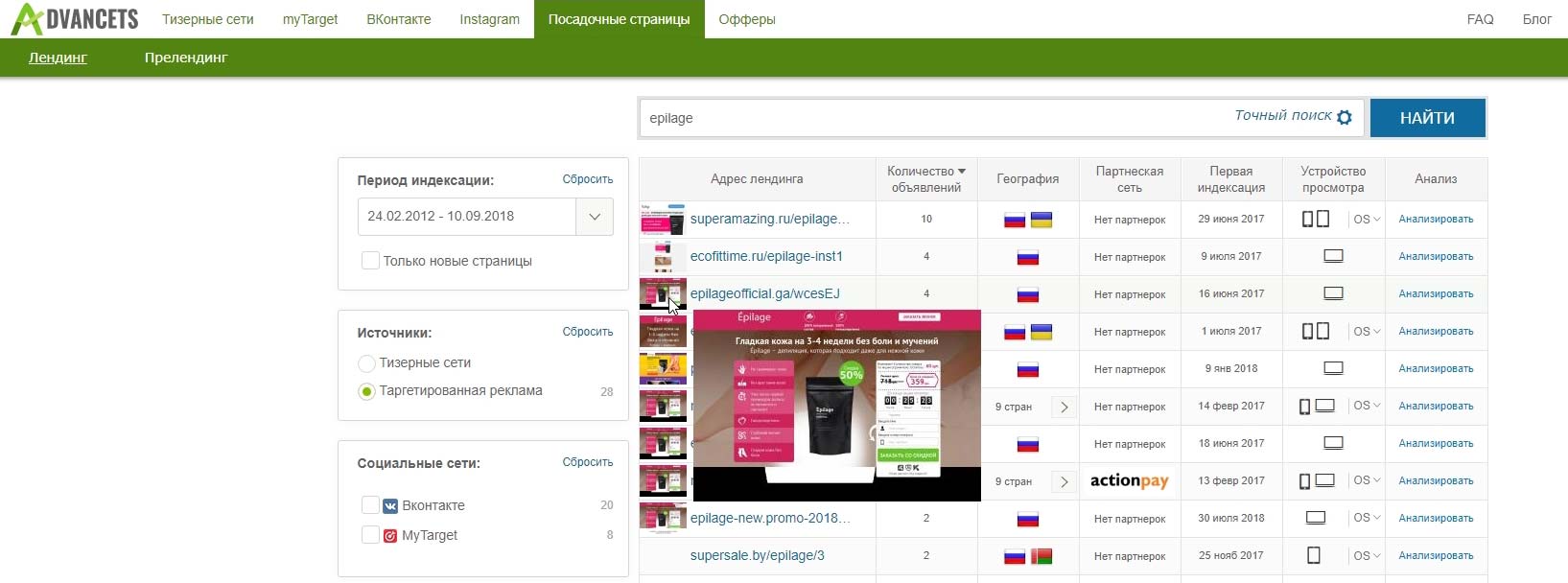Open OS dropdown in 14 февр 2017 row
The width and height of the screenshot is (1568, 583).
click(1367, 407)
